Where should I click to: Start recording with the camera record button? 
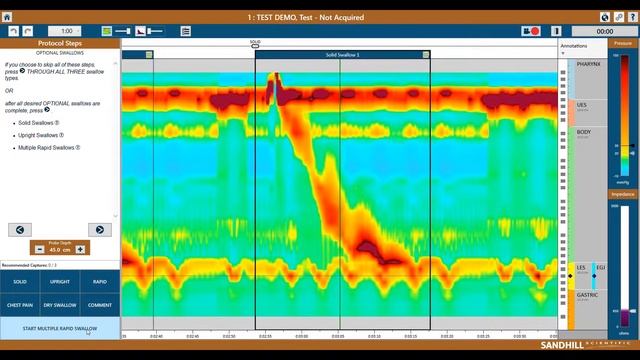531,31
